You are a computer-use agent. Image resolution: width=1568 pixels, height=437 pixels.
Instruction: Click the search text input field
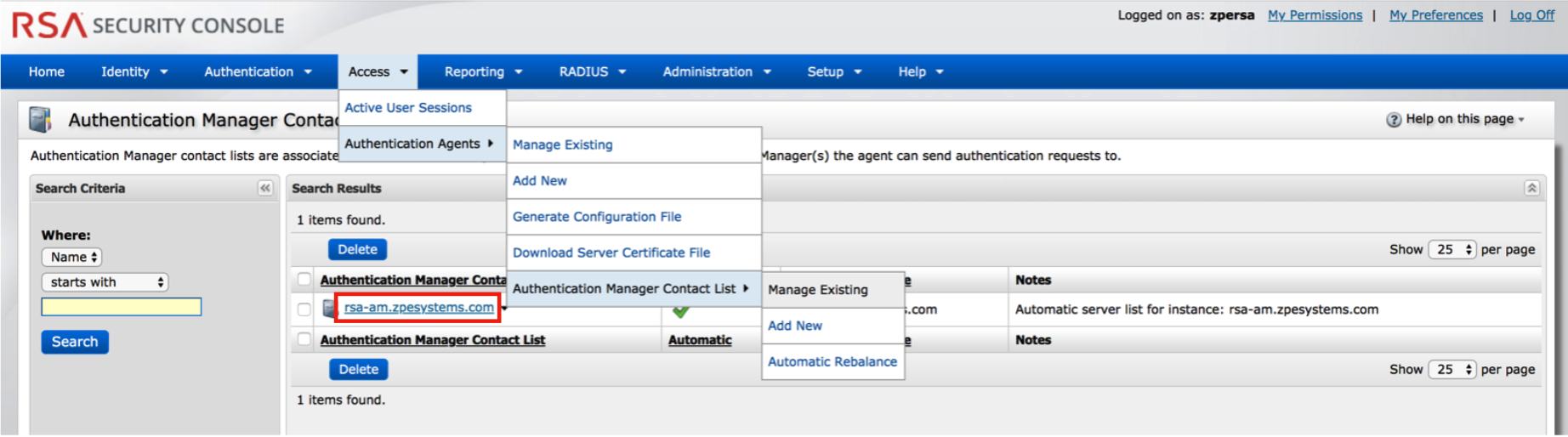pos(122,307)
